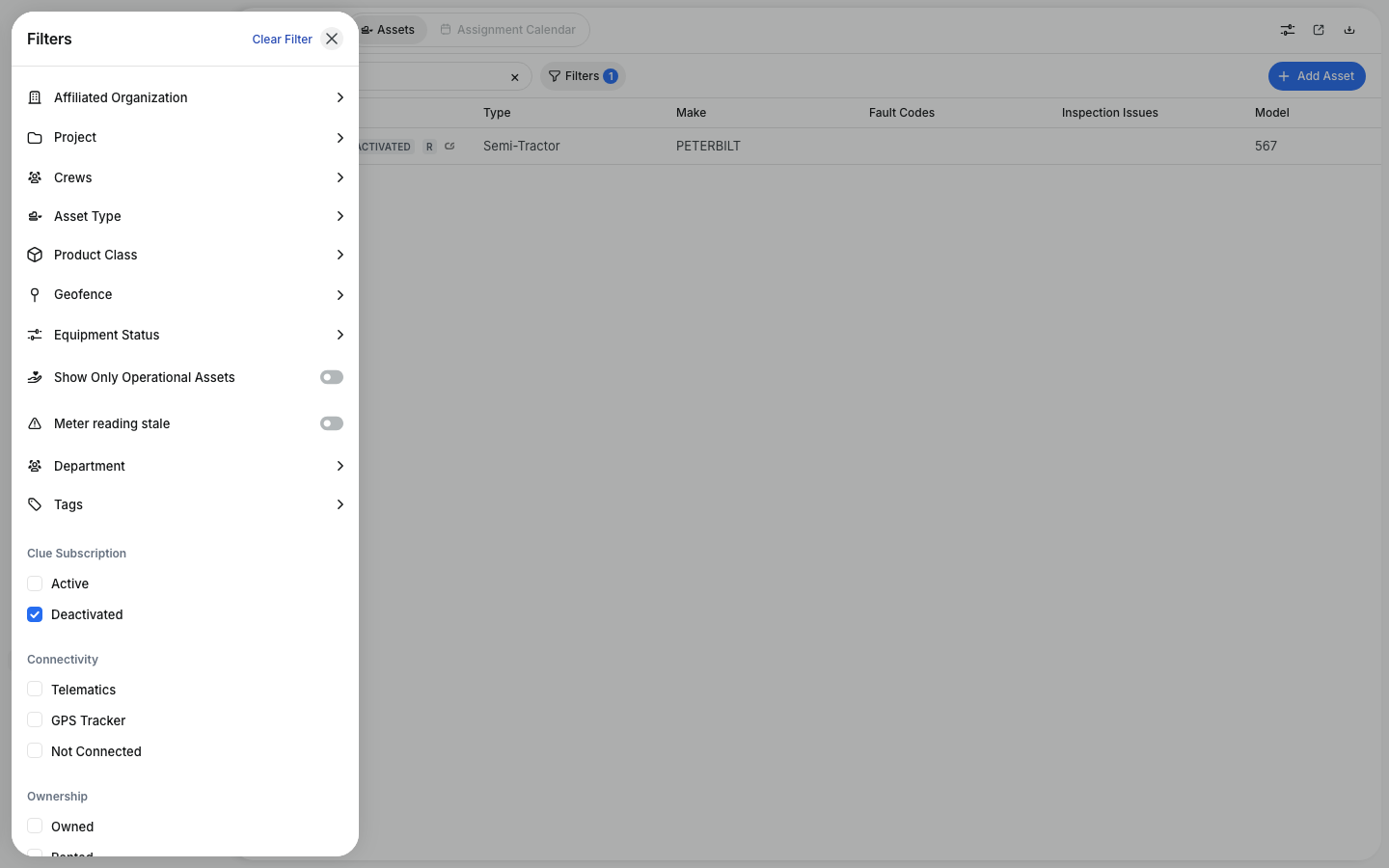Click the Tags label icon
This screenshot has height=868, width=1389.
click(35, 504)
